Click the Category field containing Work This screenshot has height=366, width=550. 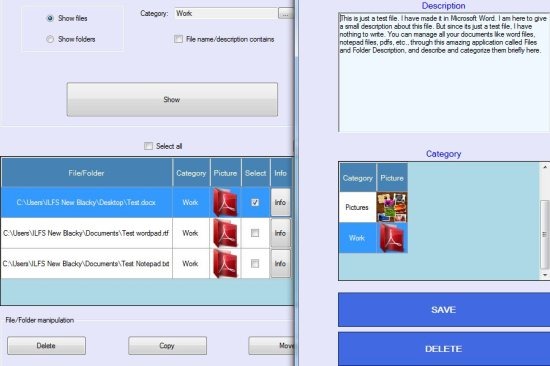226,13
